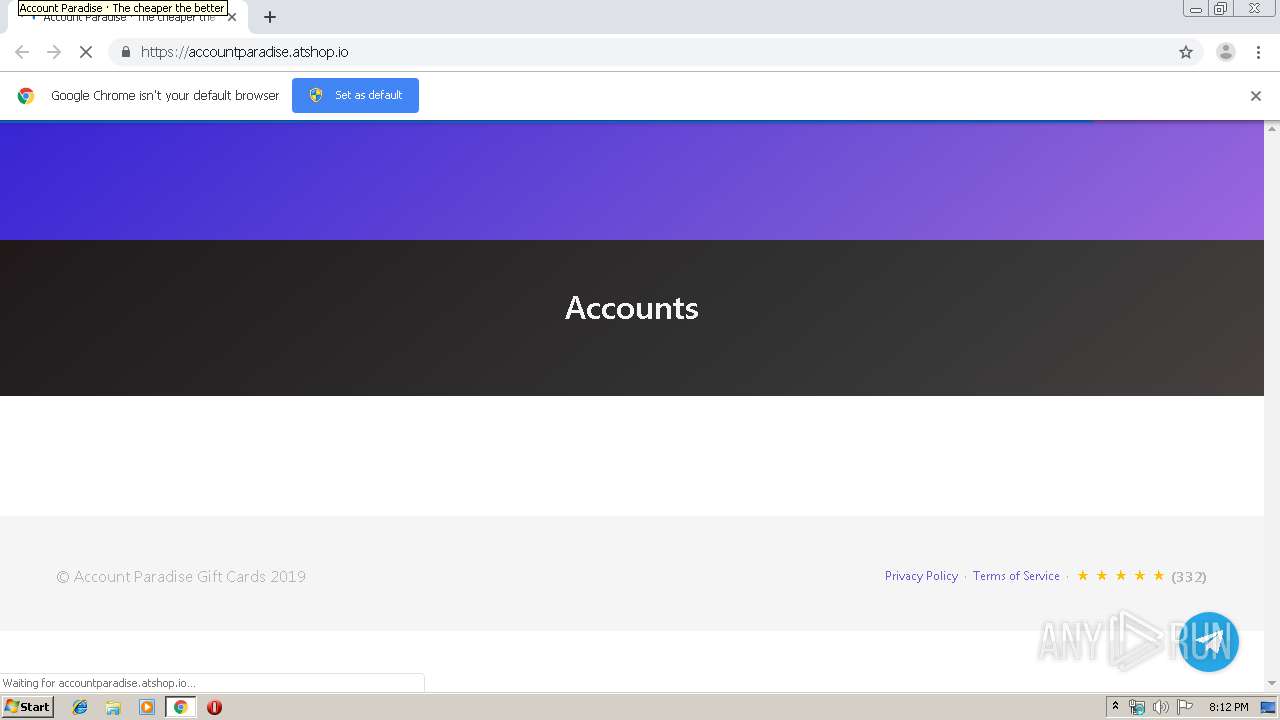Viewport: 1280px width, 720px height.
Task: Click the Action Center flag icon
Action: 1185,707
